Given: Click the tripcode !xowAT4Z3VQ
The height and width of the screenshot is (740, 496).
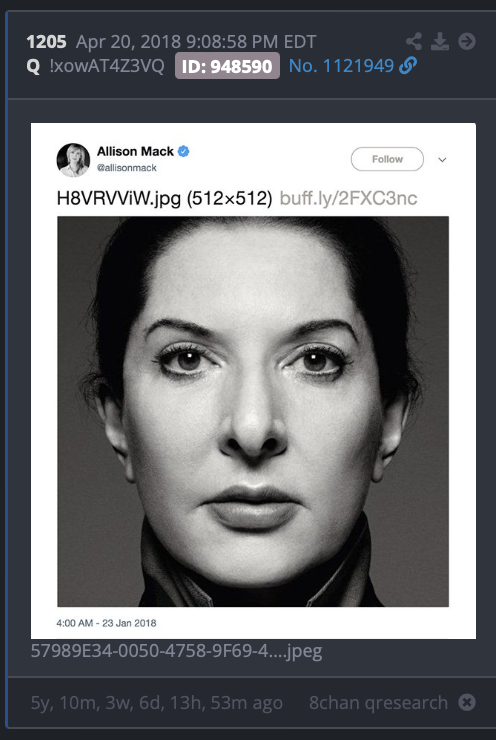Looking at the screenshot, I should [107, 66].
